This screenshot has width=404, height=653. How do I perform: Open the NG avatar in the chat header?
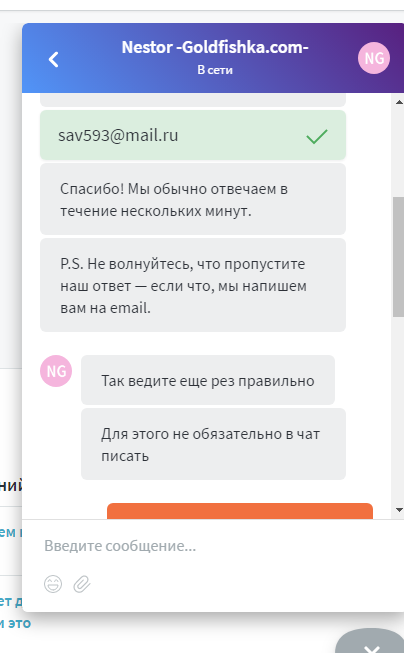[x=374, y=58]
